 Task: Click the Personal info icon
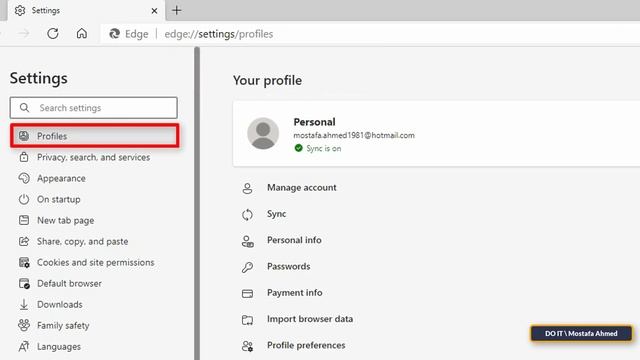(x=247, y=241)
